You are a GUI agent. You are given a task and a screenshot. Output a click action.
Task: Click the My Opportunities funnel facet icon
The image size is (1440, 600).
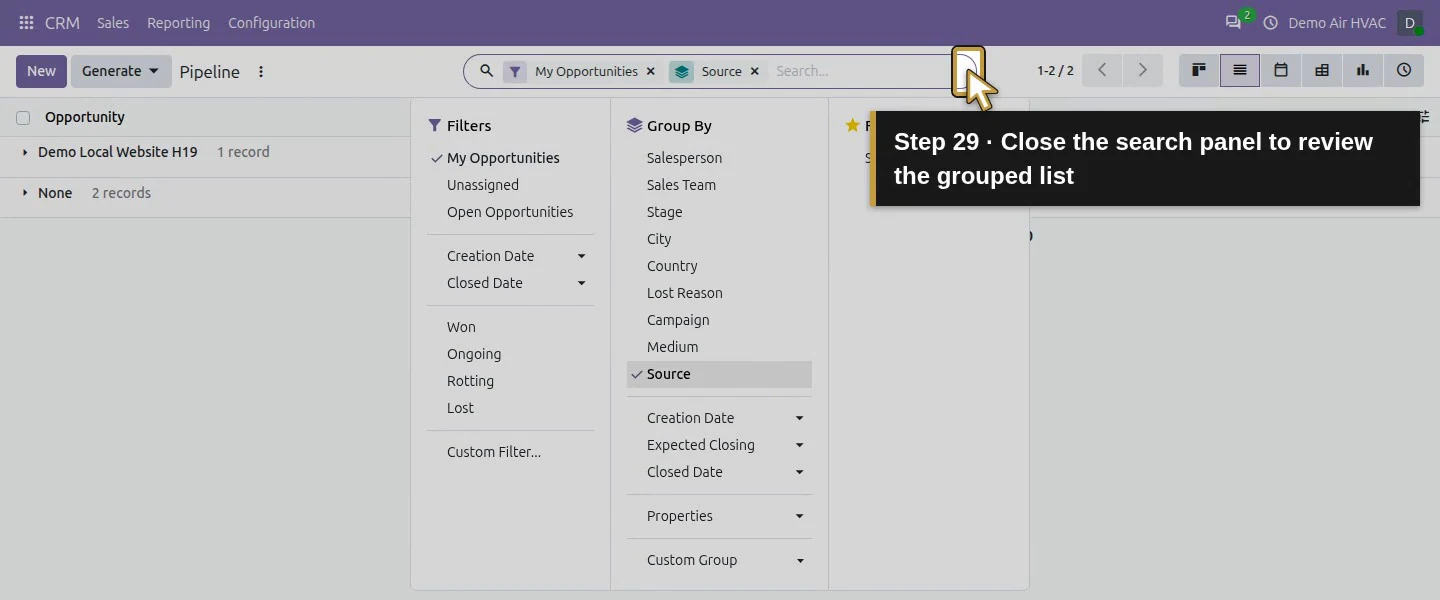[515, 71]
